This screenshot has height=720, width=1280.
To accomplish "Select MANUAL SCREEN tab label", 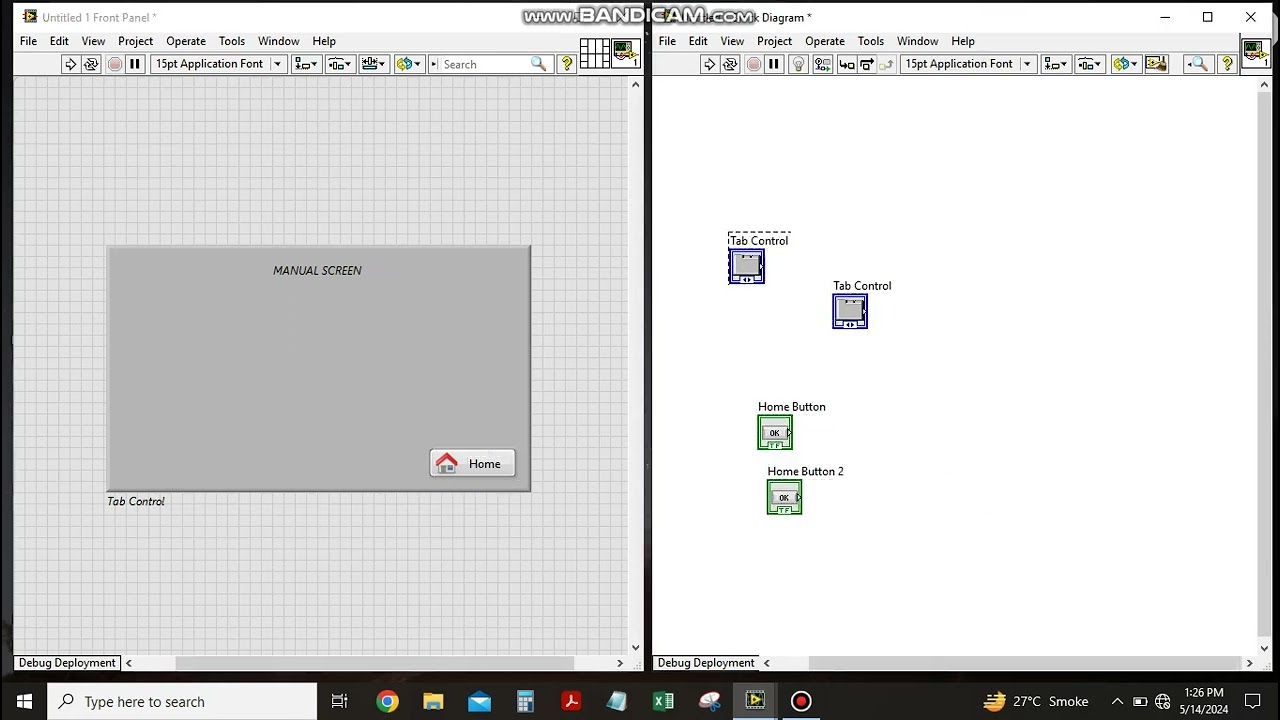I will (x=317, y=270).
